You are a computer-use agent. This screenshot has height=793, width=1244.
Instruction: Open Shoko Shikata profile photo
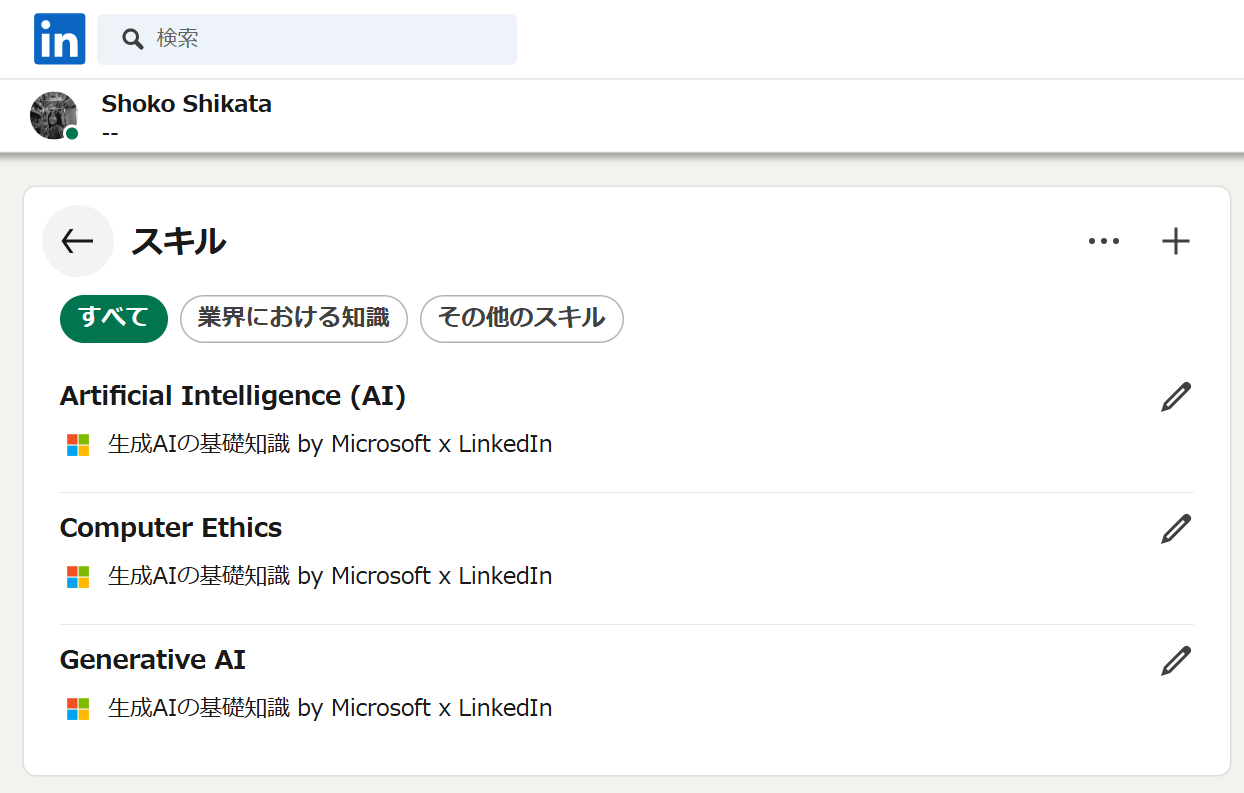click(54, 116)
